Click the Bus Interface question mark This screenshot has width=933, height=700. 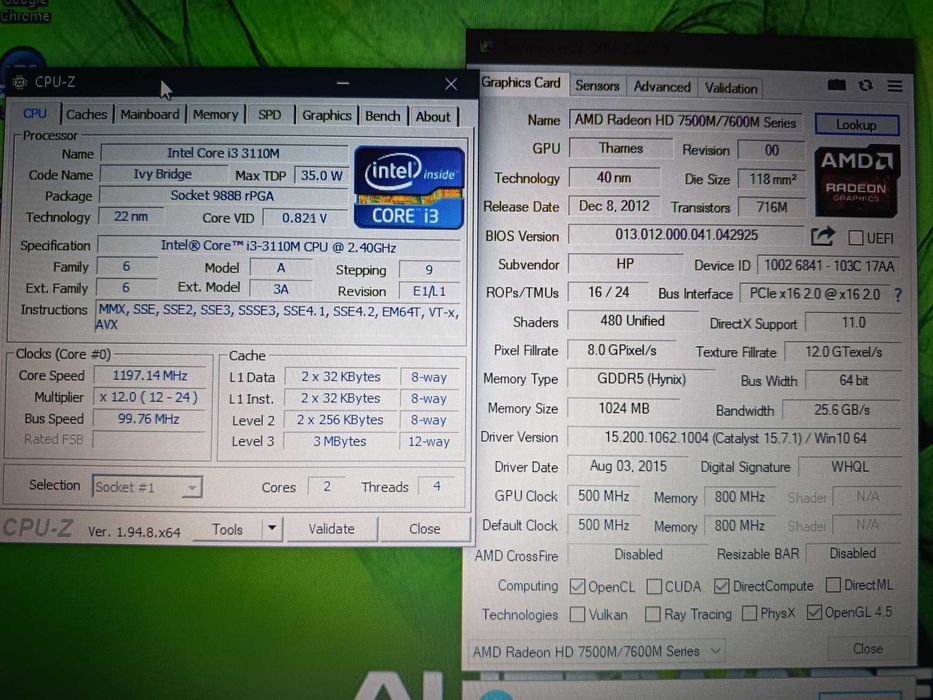(x=897, y=294)
